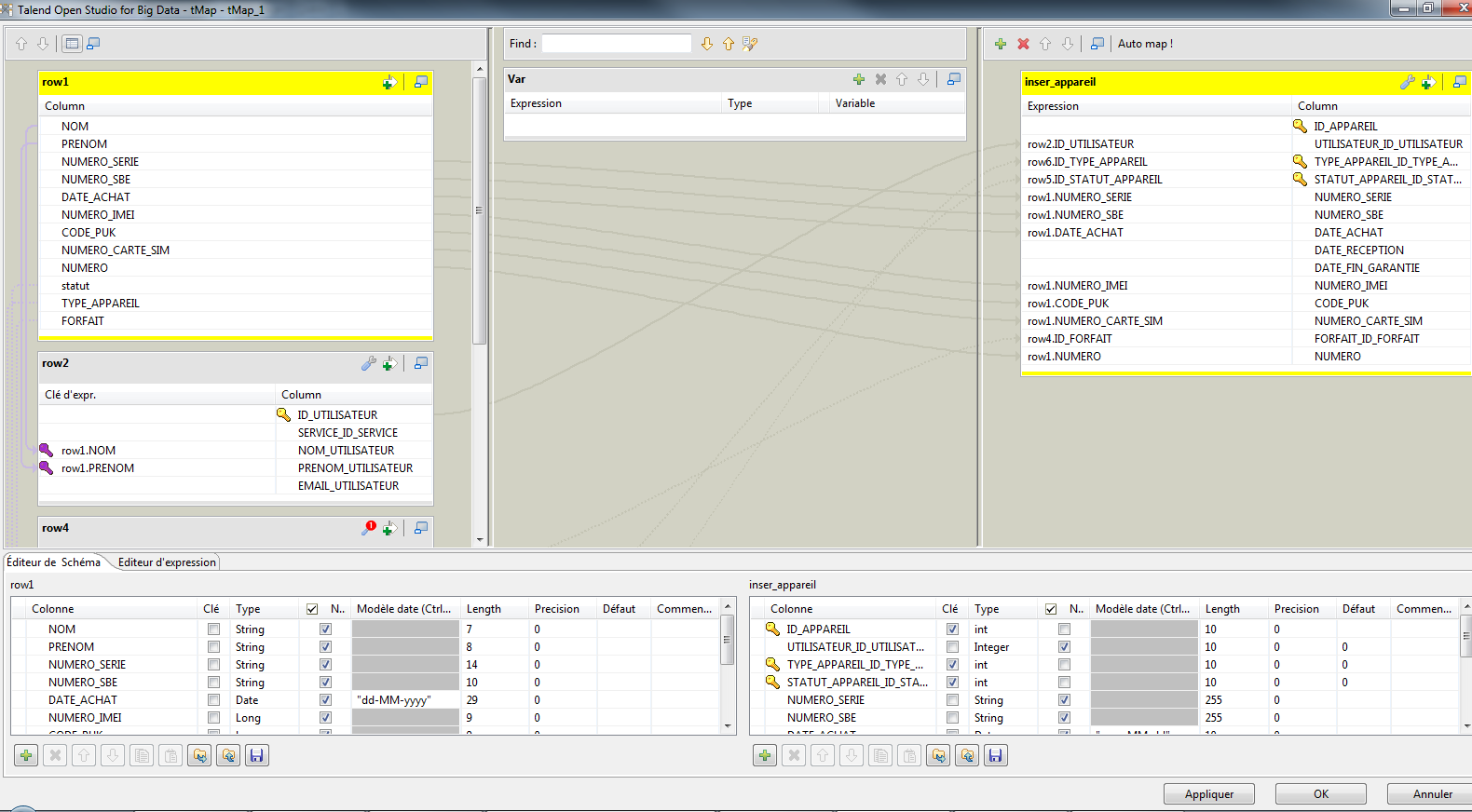The width and height of the screenshot is (1472, 812).
Task: Toggle key checkbox for DATE_ACHAT in row1
Action: (214, 700)
